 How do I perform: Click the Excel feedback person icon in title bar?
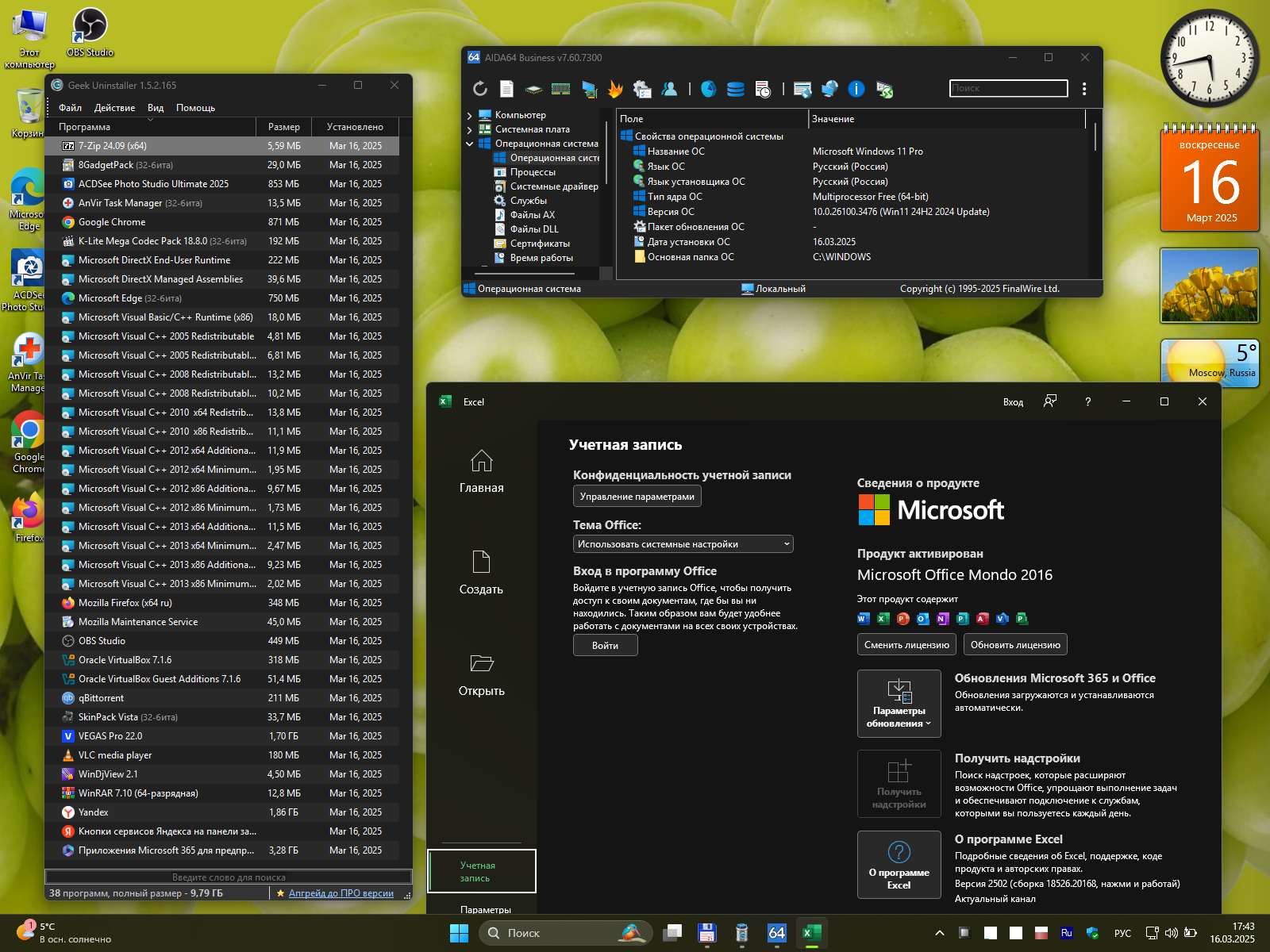coord(1050,401)
